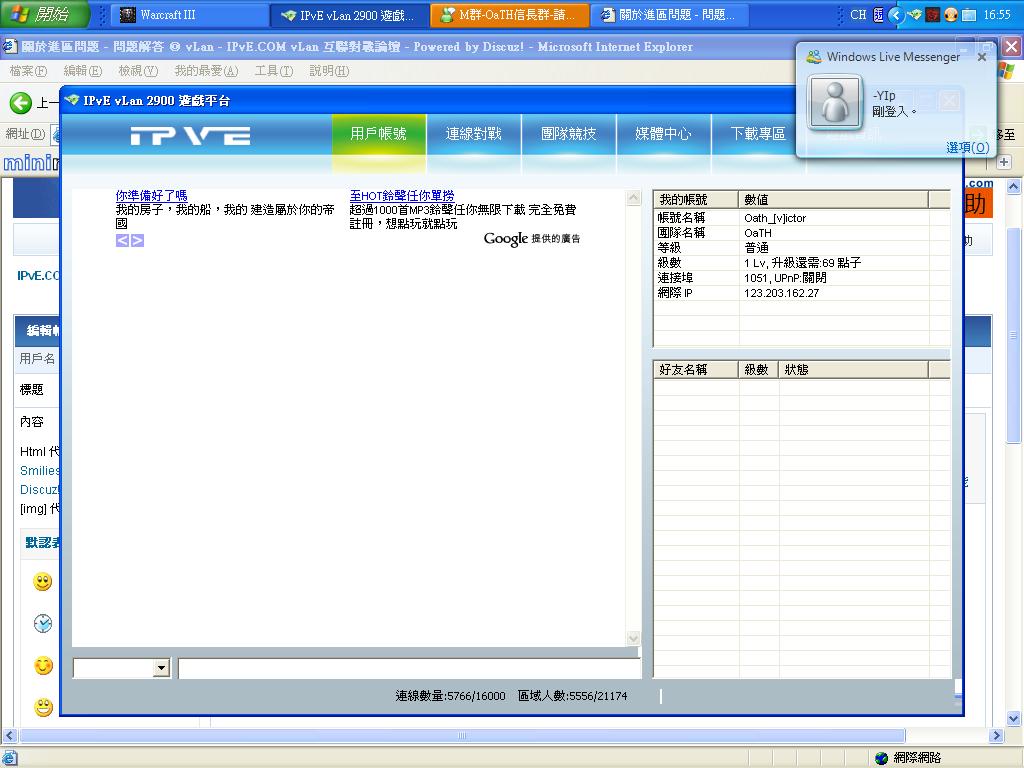The height and width of the screenshot is (768, 1024).
Task: Focus the chat message input field
Action: (409, 668)
